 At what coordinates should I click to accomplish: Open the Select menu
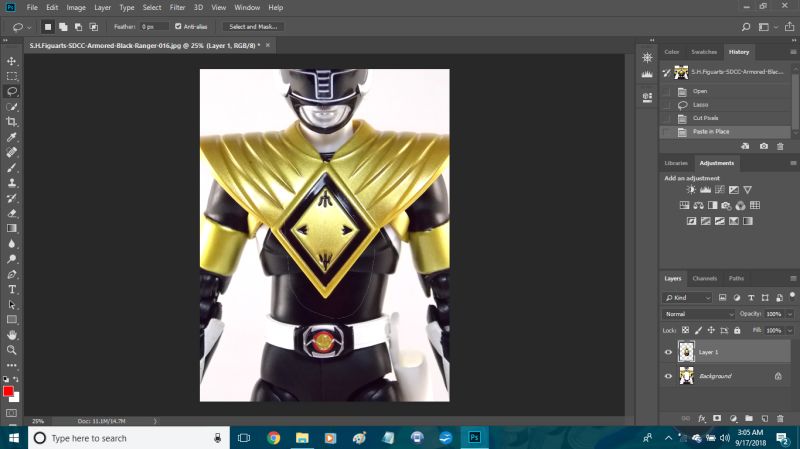click(152, 8)
